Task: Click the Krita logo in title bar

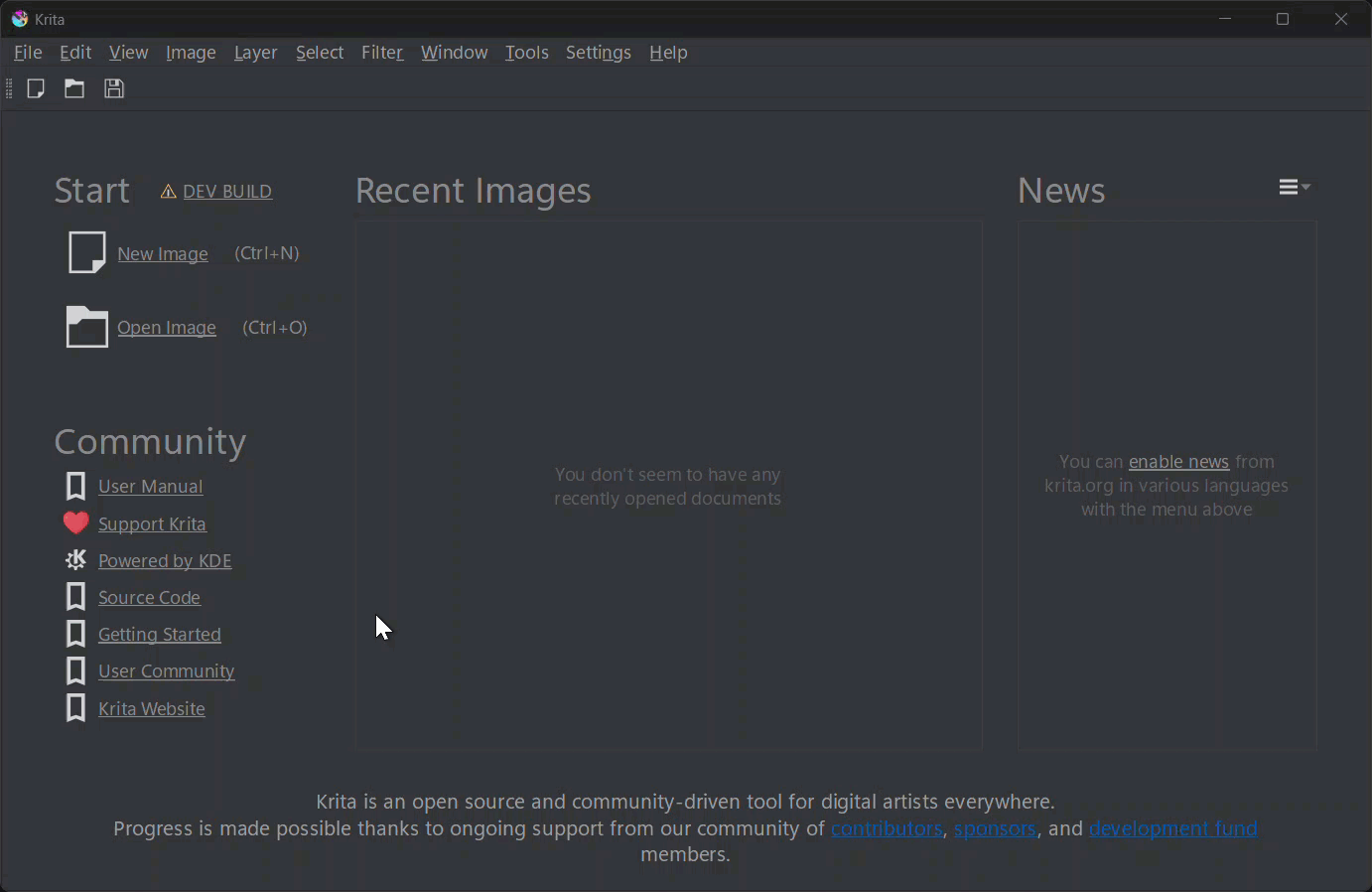Action: coord(19,19)
